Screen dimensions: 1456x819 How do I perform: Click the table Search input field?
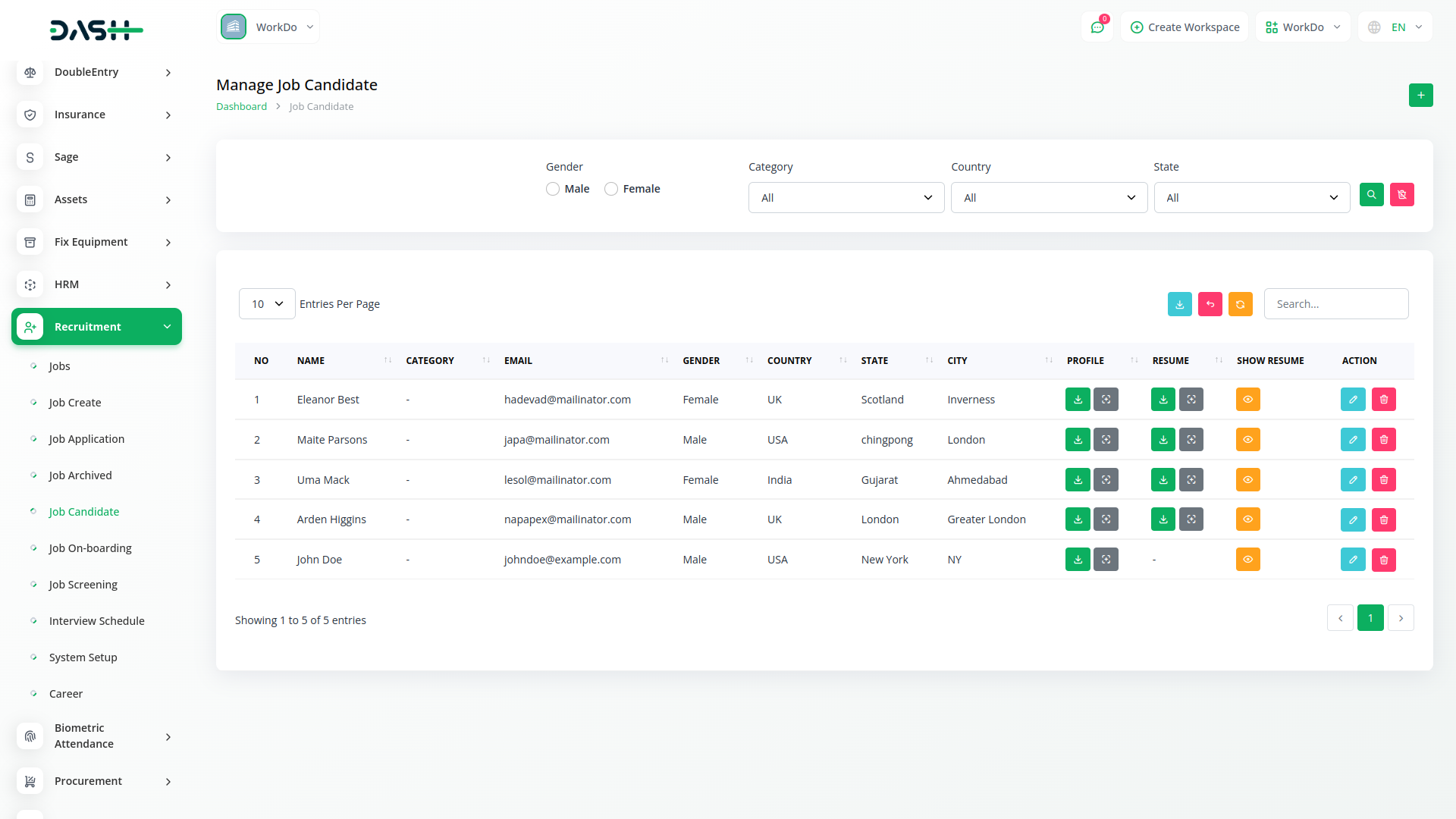(1335, 304)
